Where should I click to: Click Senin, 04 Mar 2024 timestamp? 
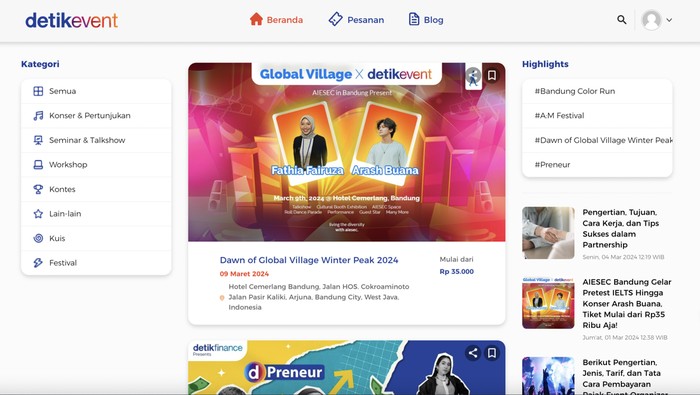(x=623, y=257)
